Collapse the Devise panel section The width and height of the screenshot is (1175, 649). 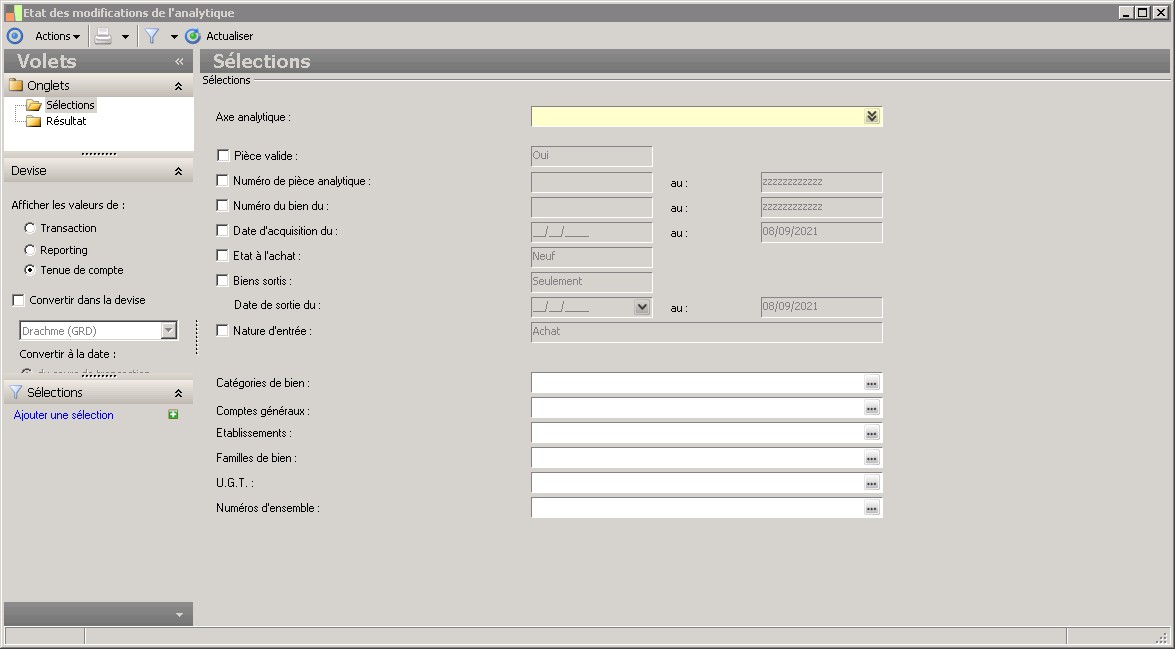(x=178, y=171)
